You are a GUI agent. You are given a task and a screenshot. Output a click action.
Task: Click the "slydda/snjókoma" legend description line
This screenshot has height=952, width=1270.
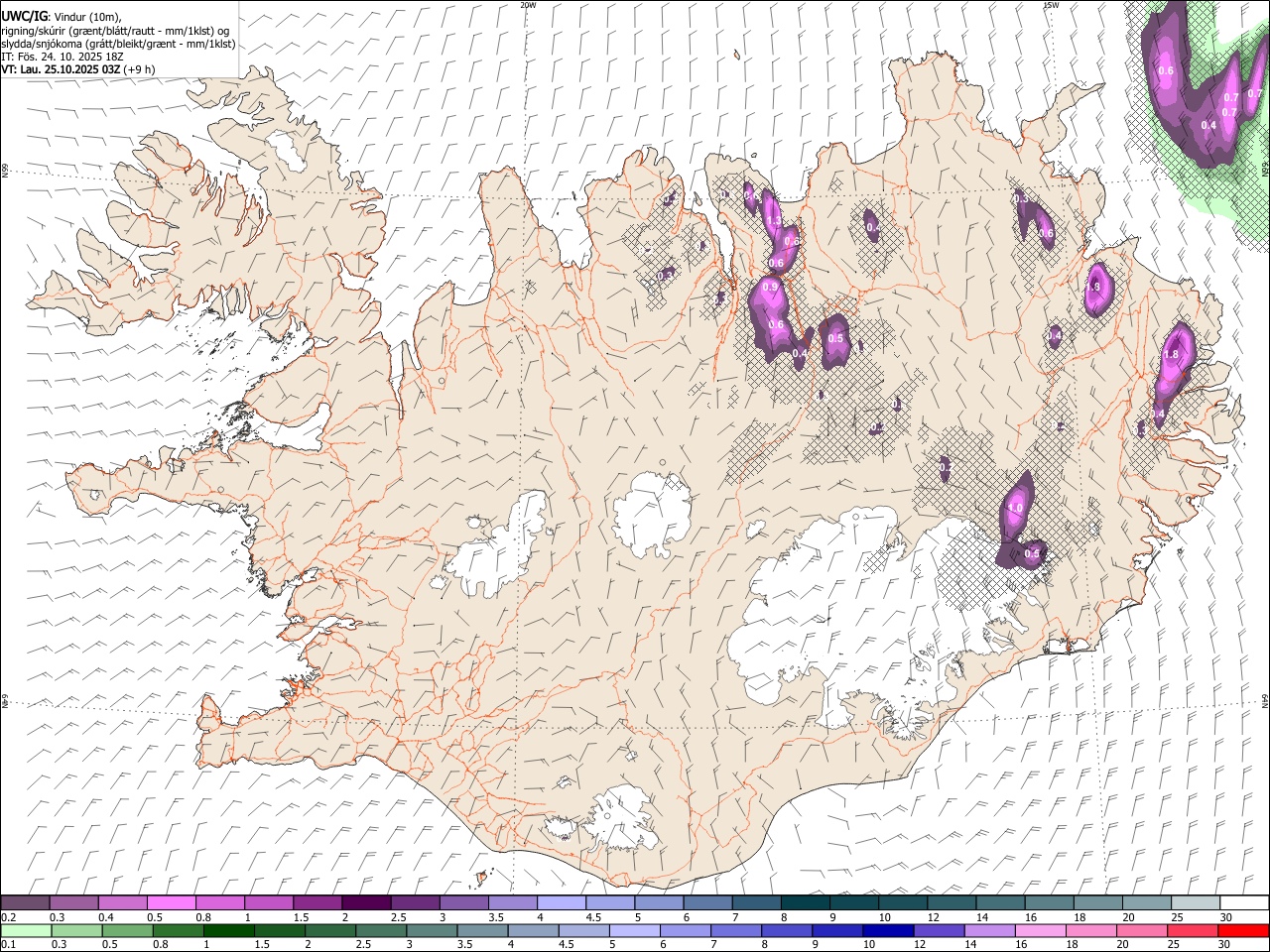point(118,44)
